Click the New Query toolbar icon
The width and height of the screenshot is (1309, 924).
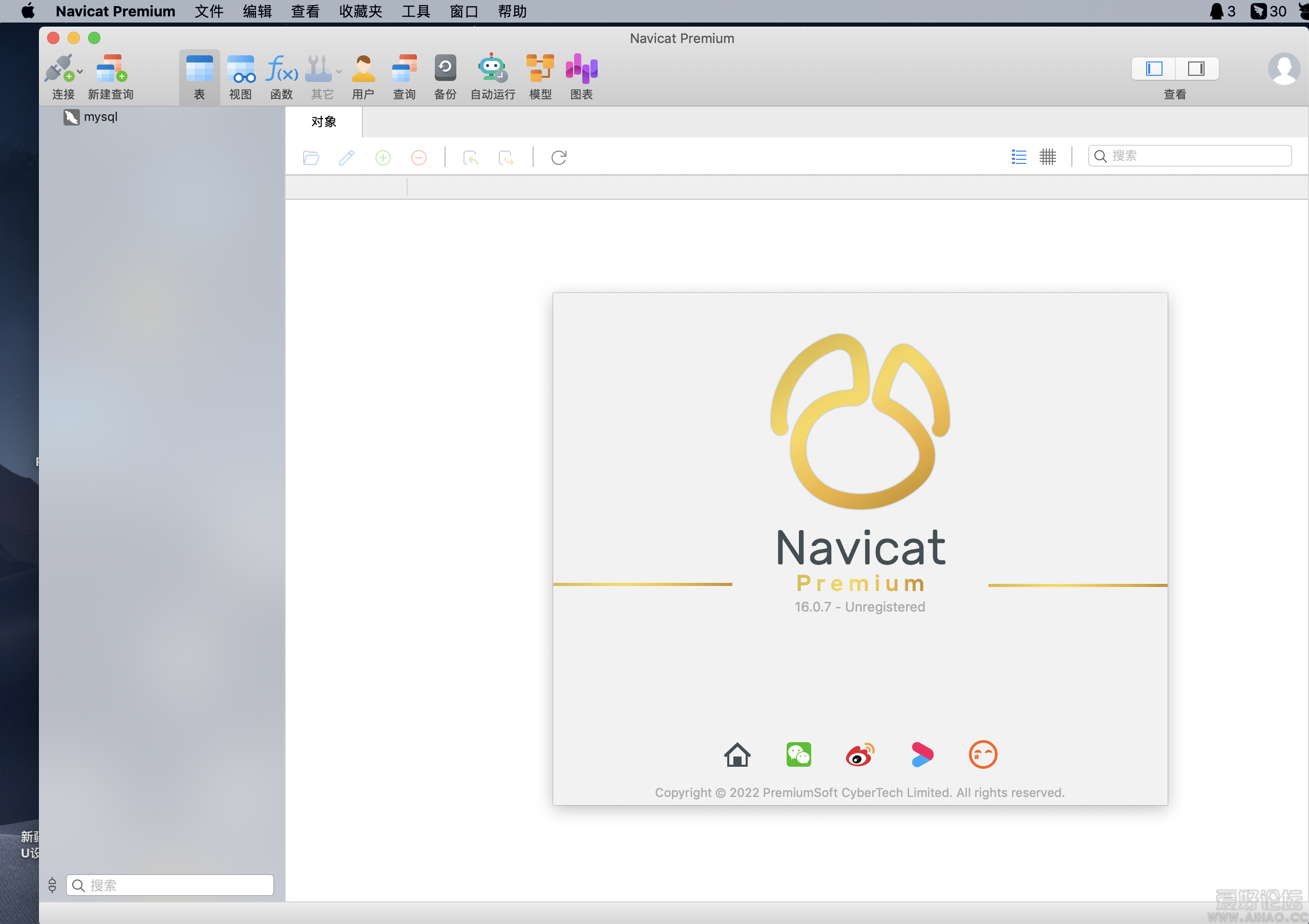(111, 69)
